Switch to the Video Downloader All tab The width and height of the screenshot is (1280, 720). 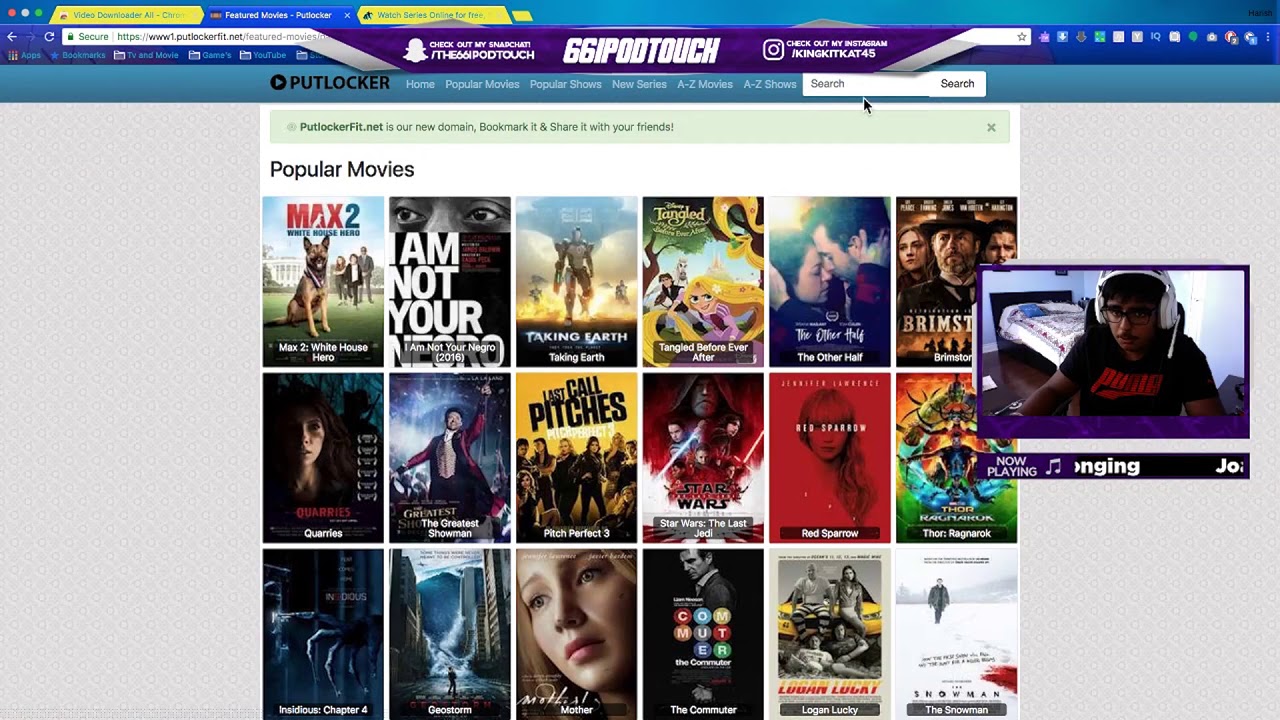(x=126, y=15)
